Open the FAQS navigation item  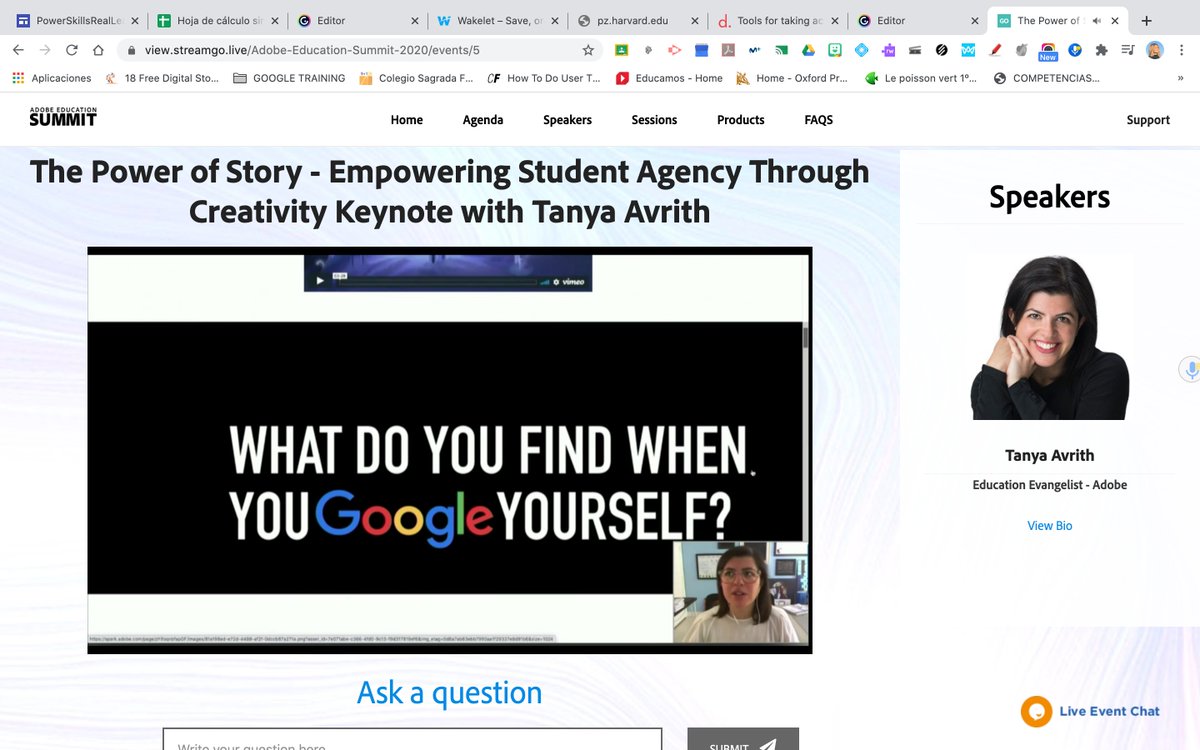[x=818, y=120]
